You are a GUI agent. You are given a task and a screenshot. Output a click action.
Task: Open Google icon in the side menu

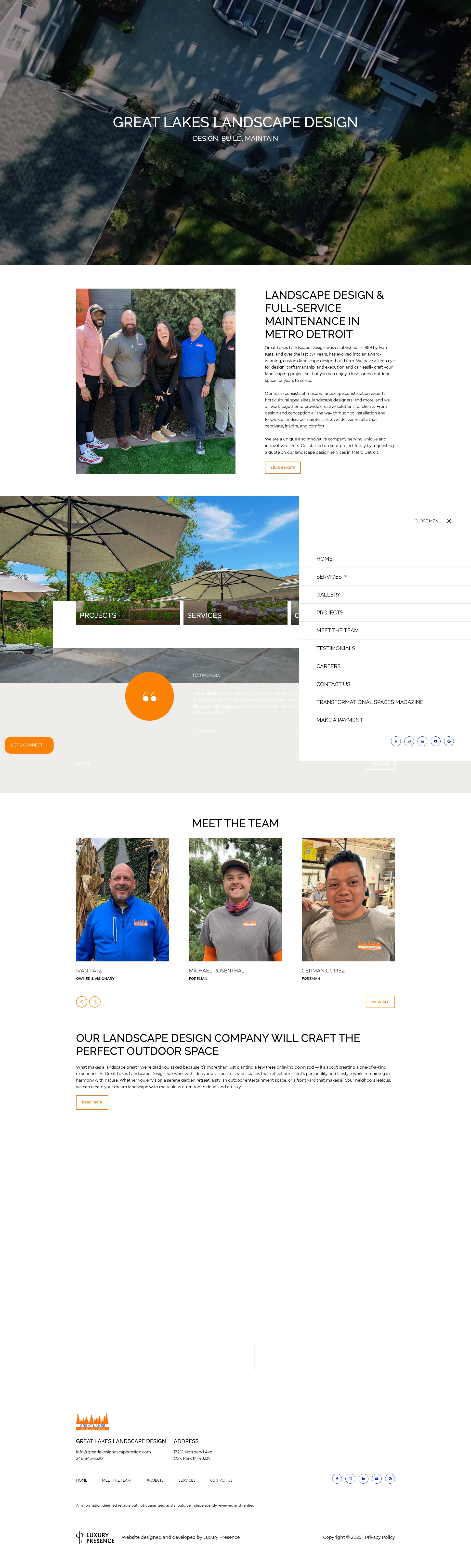(x=449, y=741)
